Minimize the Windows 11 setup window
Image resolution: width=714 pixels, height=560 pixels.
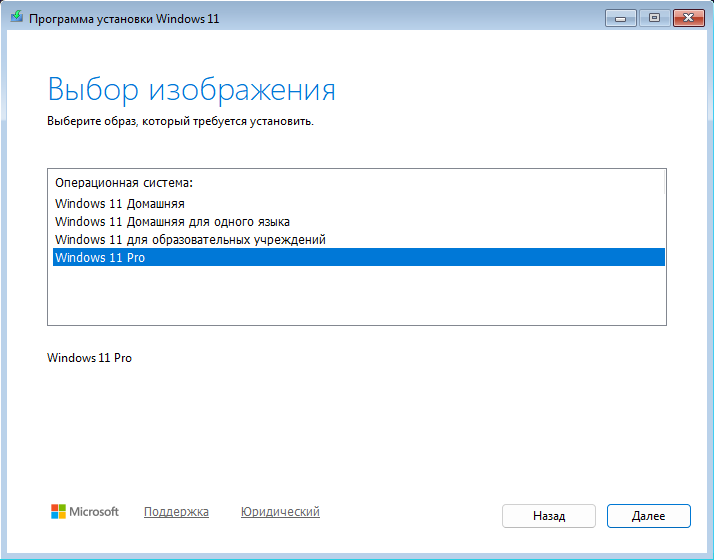pos(620,18)
